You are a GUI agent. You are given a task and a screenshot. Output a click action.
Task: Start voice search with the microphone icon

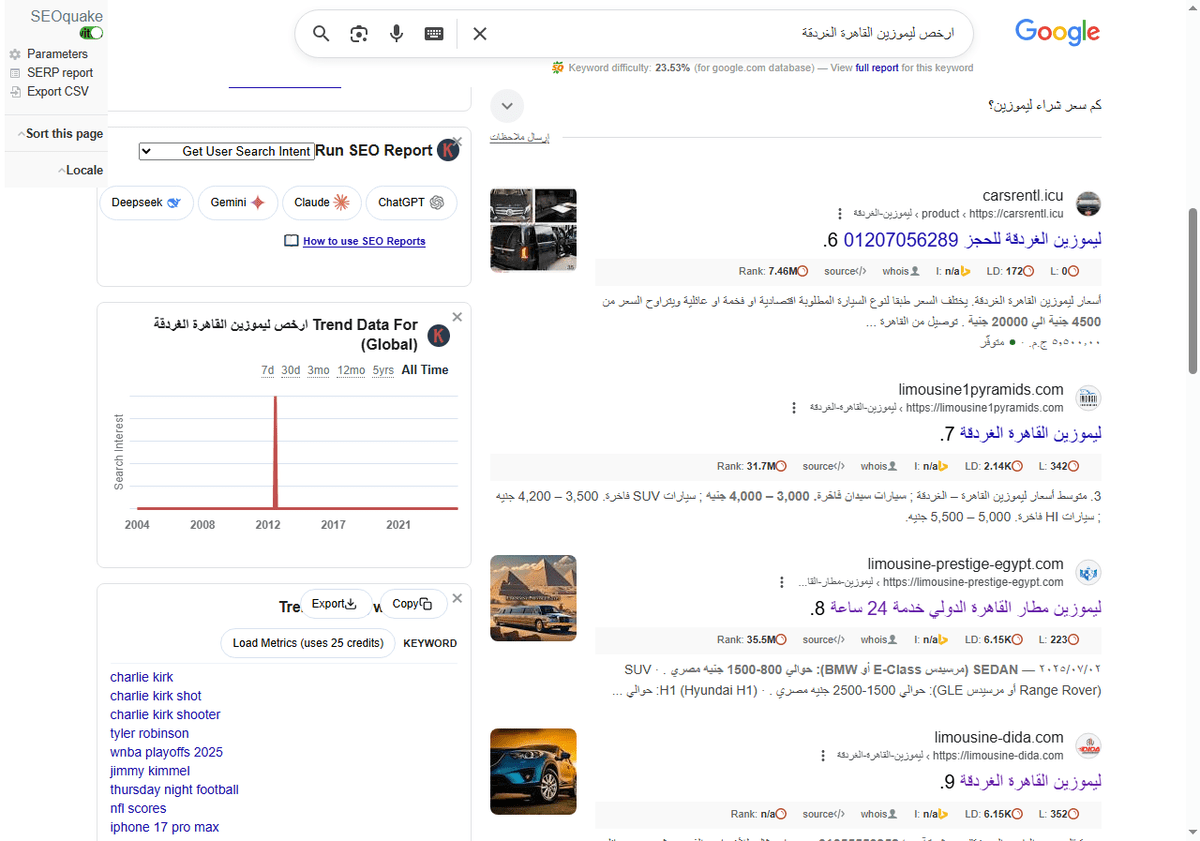tap(396, 33)
